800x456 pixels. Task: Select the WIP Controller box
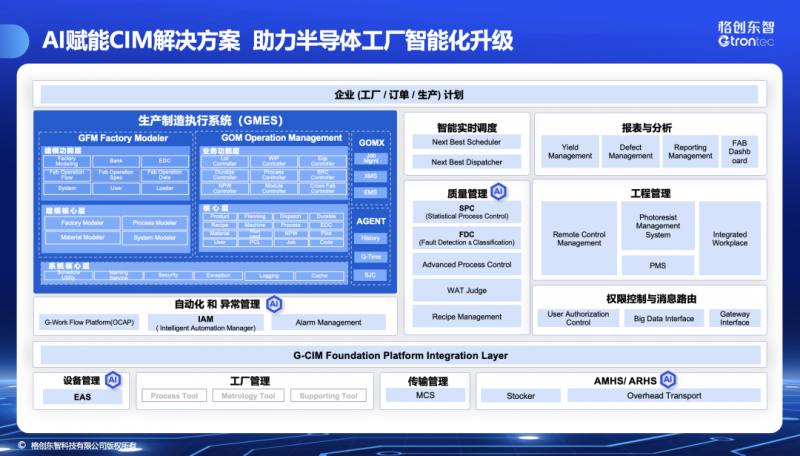[x=274, y=161]
